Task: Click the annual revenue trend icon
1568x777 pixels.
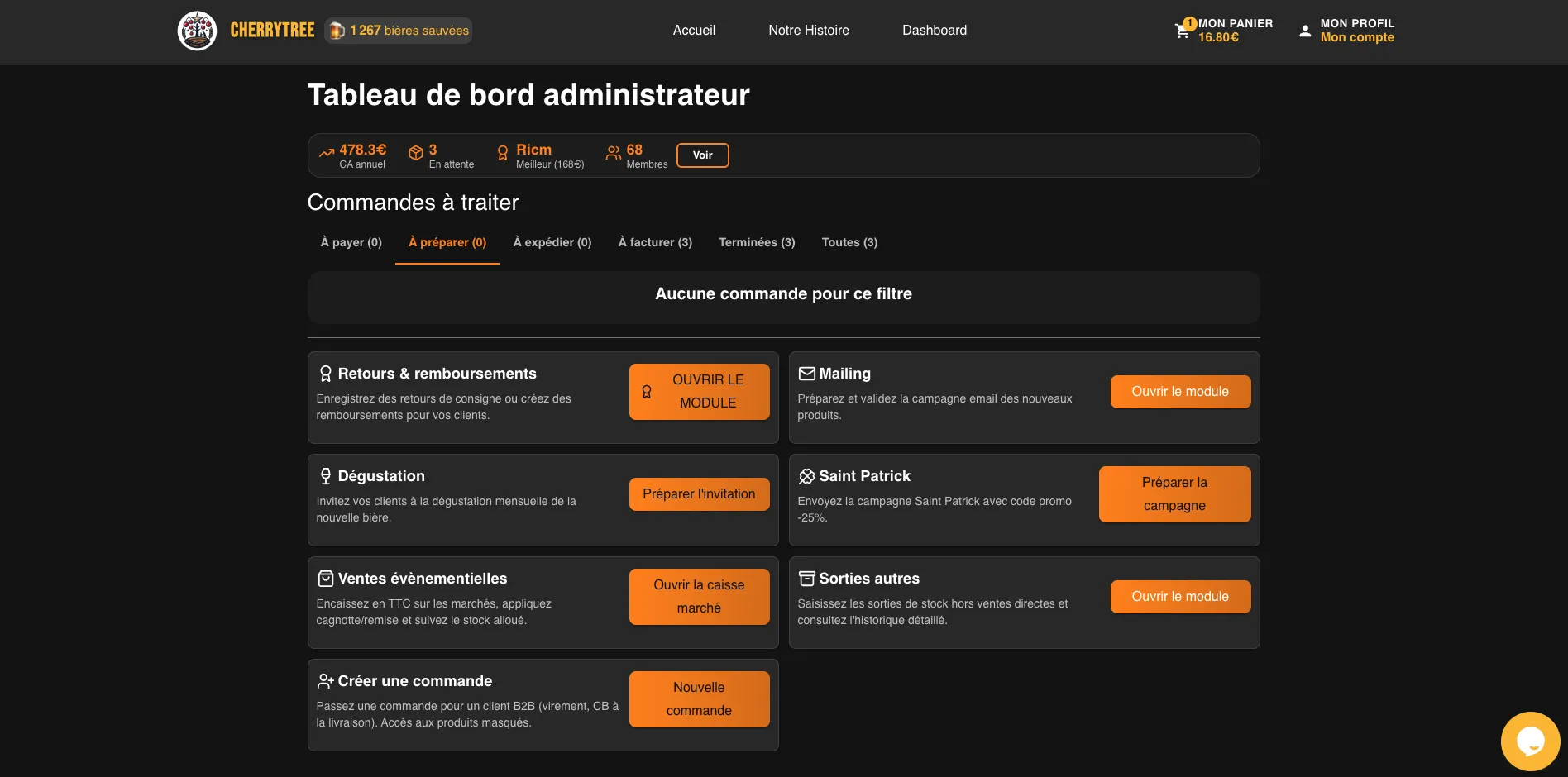Action: [327, 153]
